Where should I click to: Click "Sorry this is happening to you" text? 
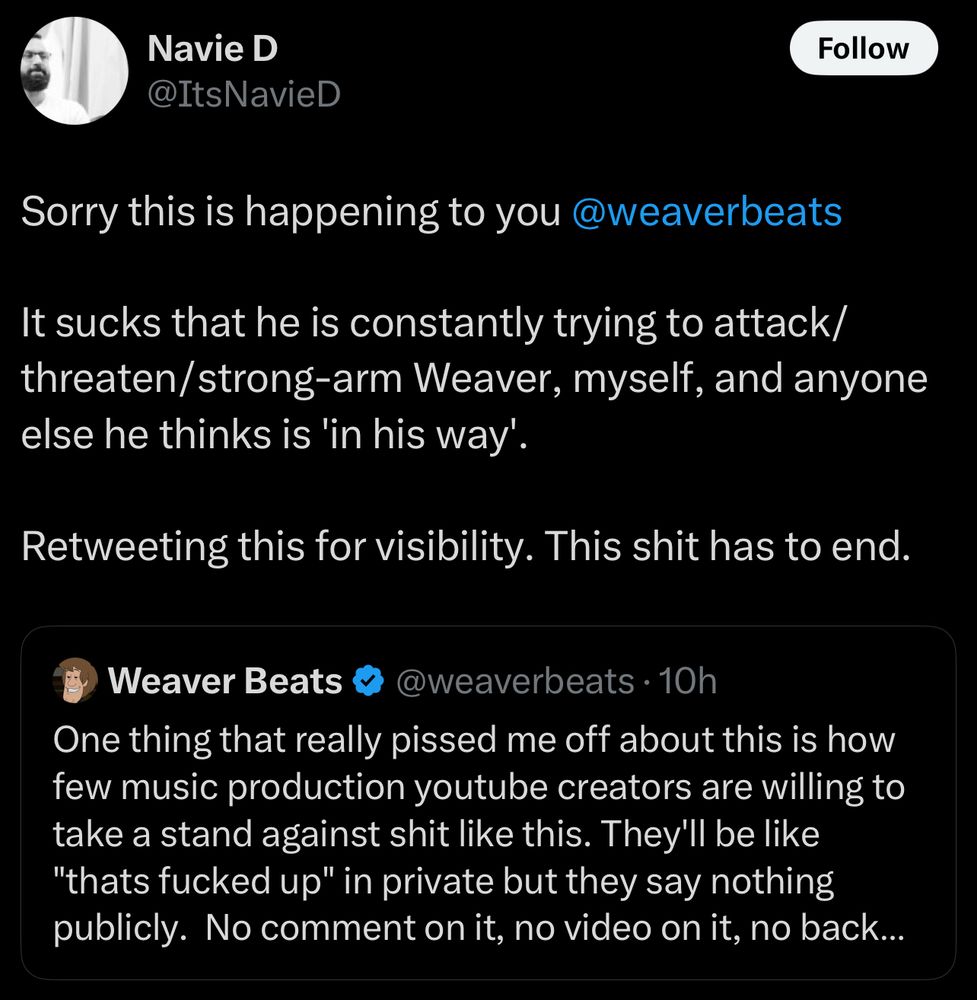tap(291, 212)
